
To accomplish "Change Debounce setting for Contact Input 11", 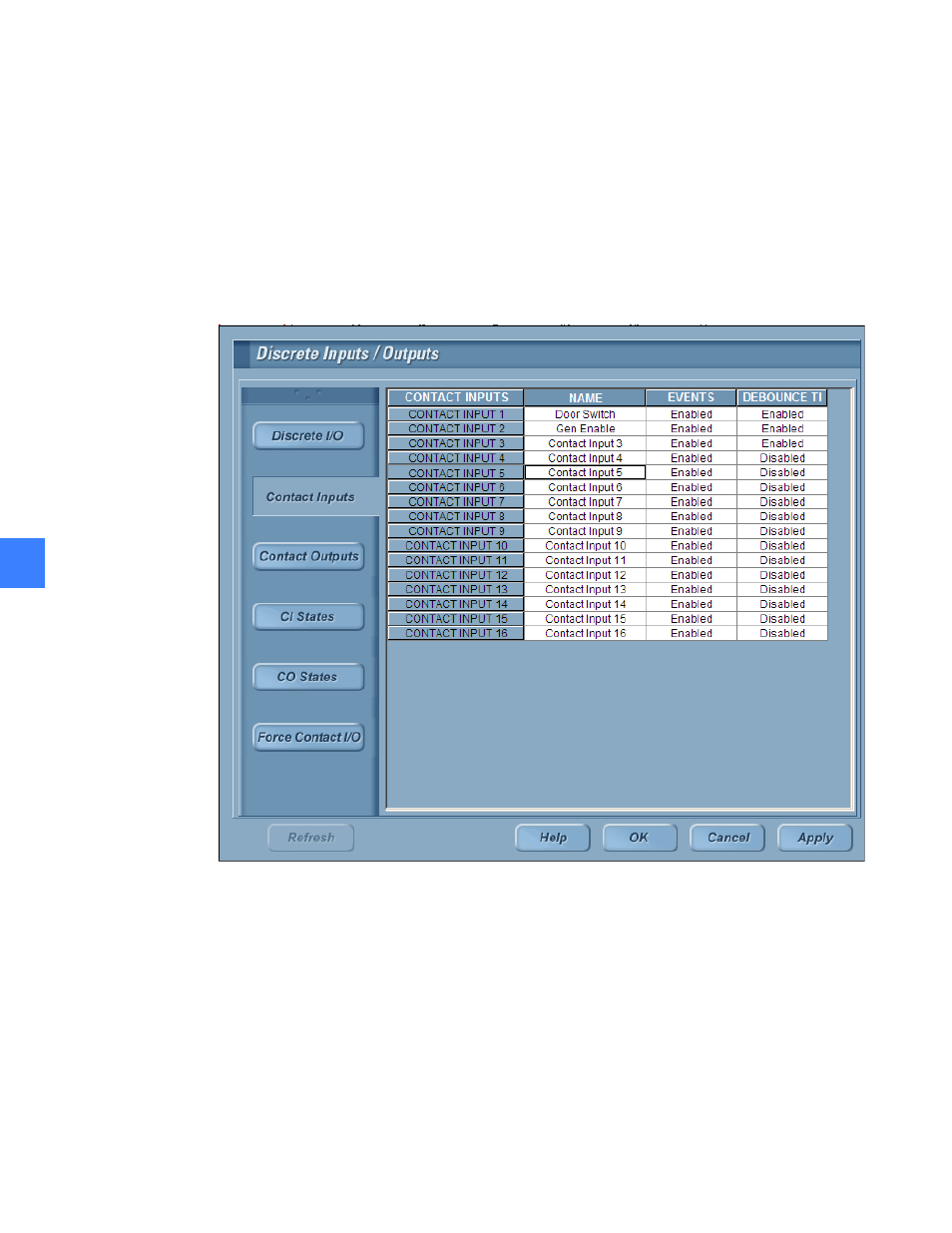I will [782, 561].
